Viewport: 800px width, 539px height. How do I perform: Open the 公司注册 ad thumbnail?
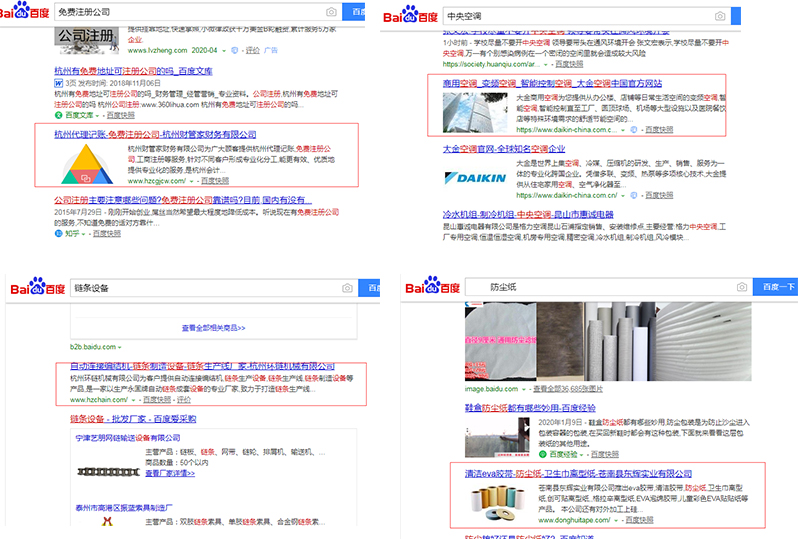click(x=86, y=40)
